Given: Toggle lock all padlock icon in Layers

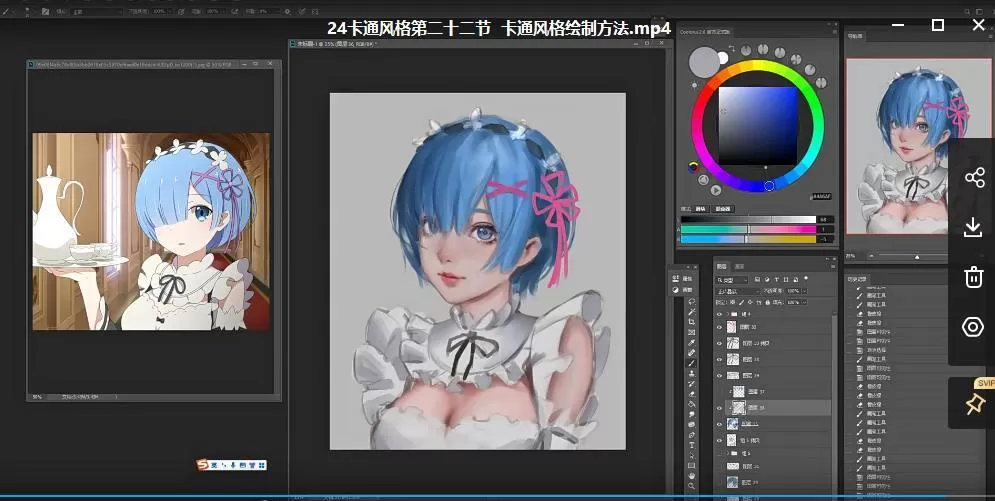Looking at the screenshot, I should pos(767,303).
